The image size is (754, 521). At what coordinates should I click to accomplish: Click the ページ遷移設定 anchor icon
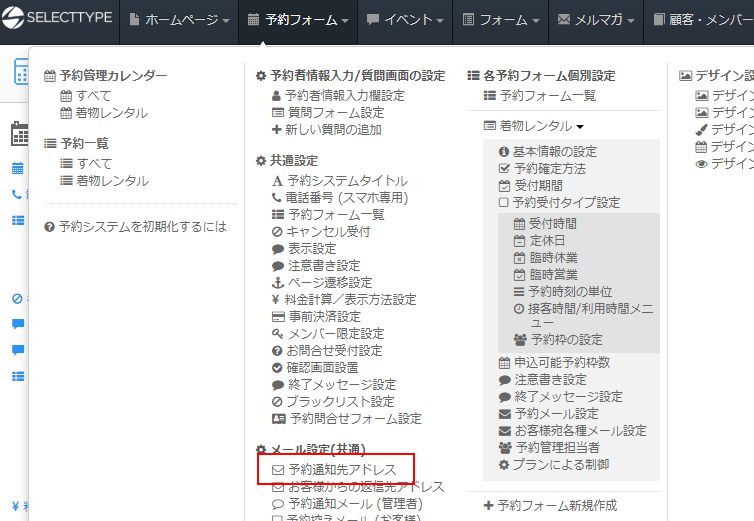click(277, 282)
